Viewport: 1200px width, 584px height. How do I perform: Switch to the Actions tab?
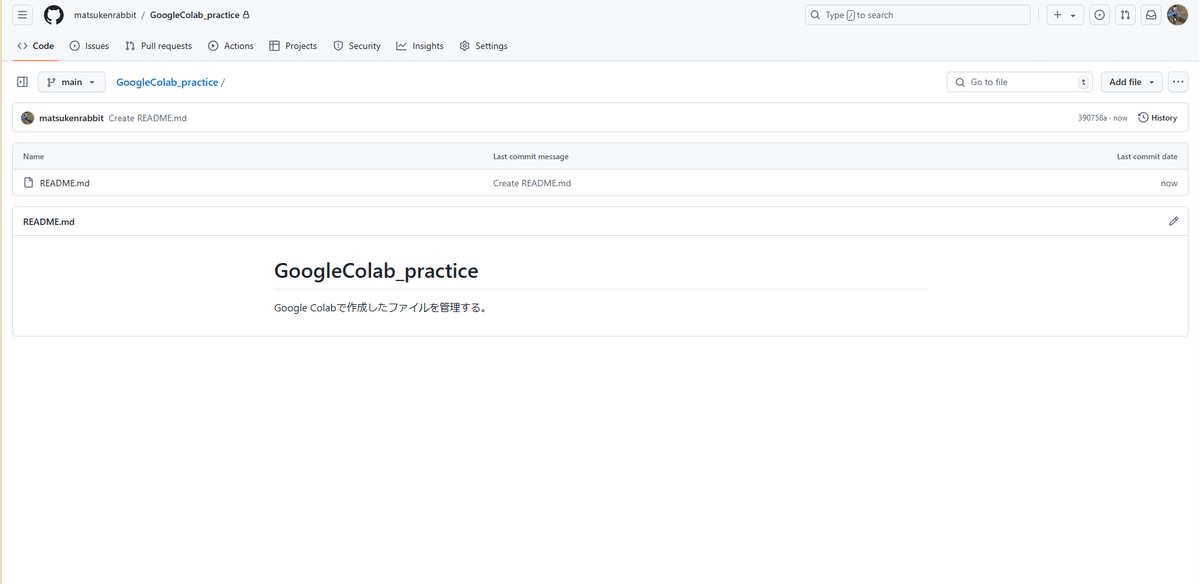tap(231, 45)
